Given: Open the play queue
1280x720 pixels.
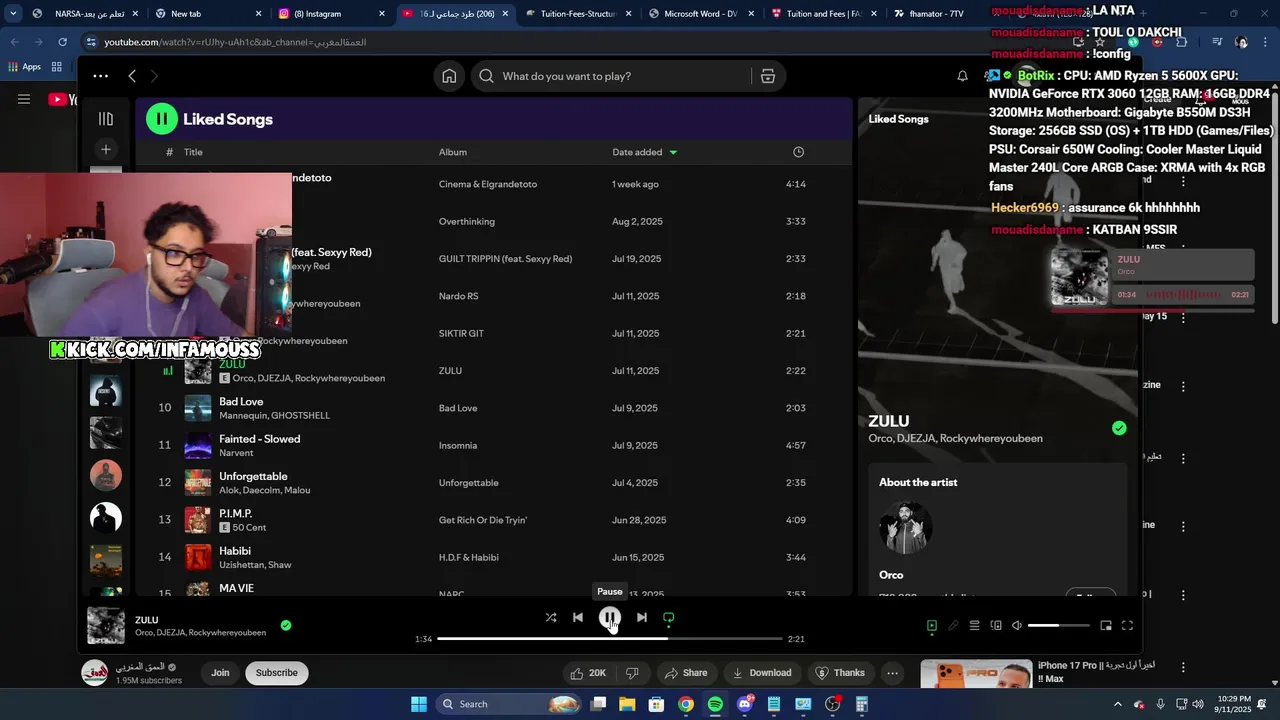Looking at the screenshot, I should (974, 626).
